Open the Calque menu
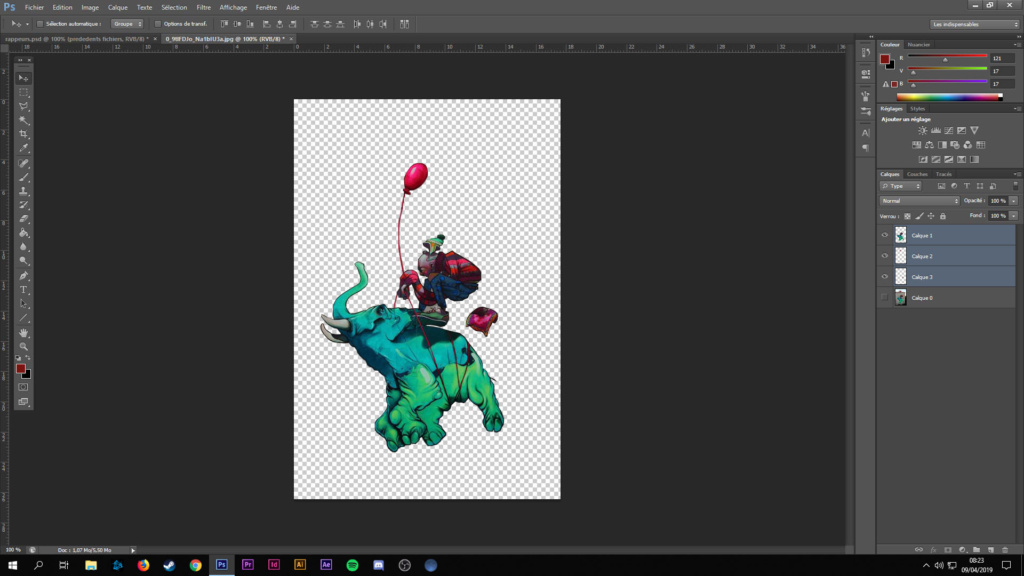Image resolution: width=1024 pixels, height=576 pixels. 118,8
